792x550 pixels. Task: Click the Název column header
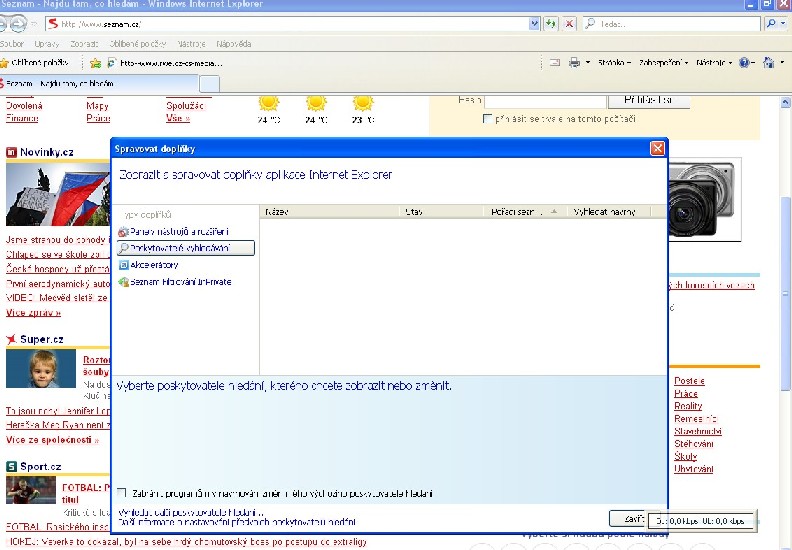(x=330, y=212)
